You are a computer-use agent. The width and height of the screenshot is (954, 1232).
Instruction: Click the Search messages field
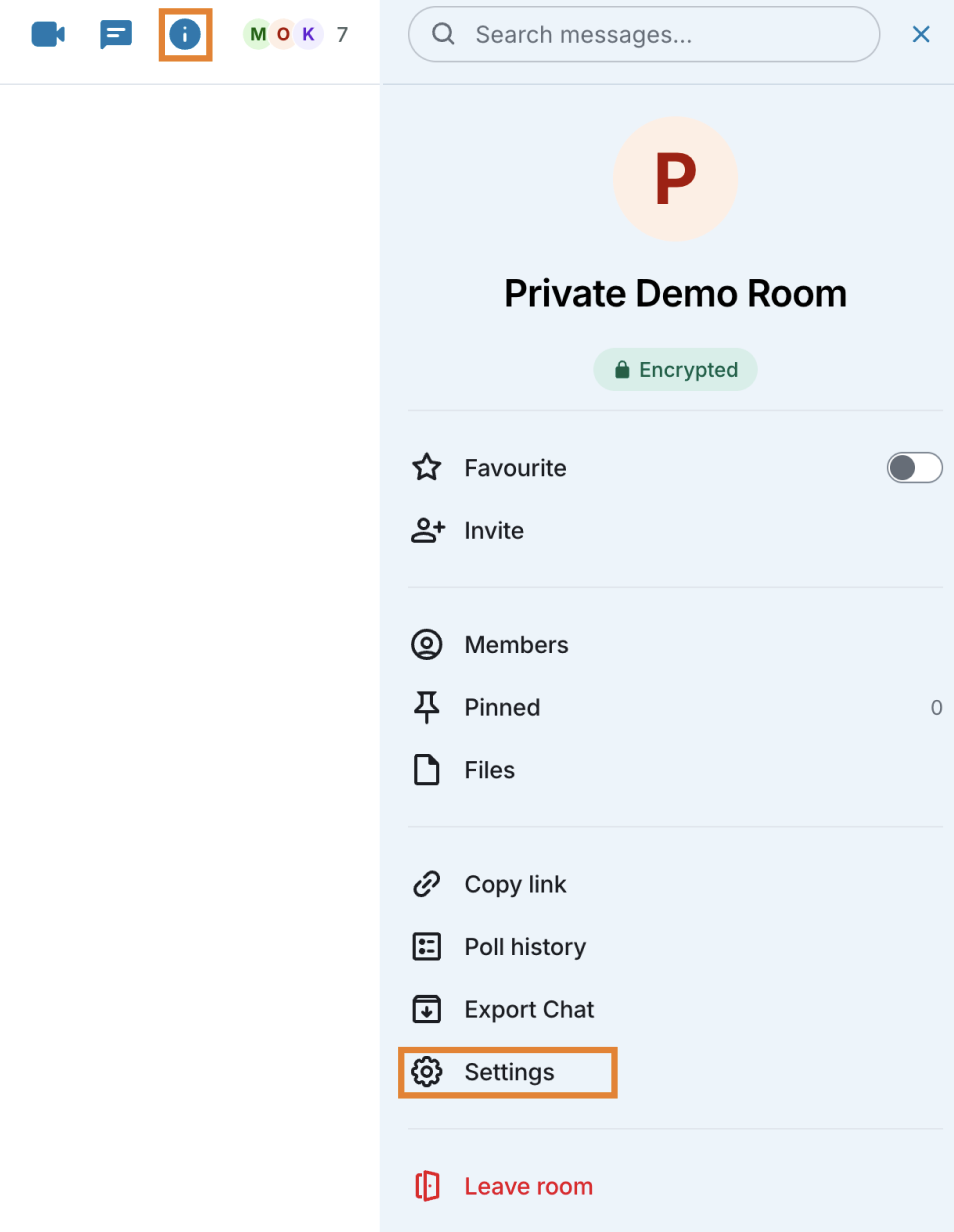(660, 35)
